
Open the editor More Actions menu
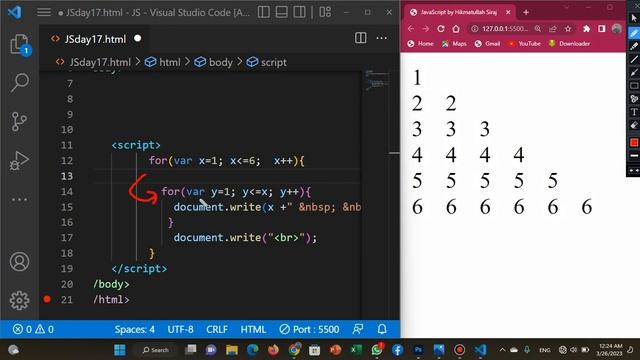[x=382, y=38]
